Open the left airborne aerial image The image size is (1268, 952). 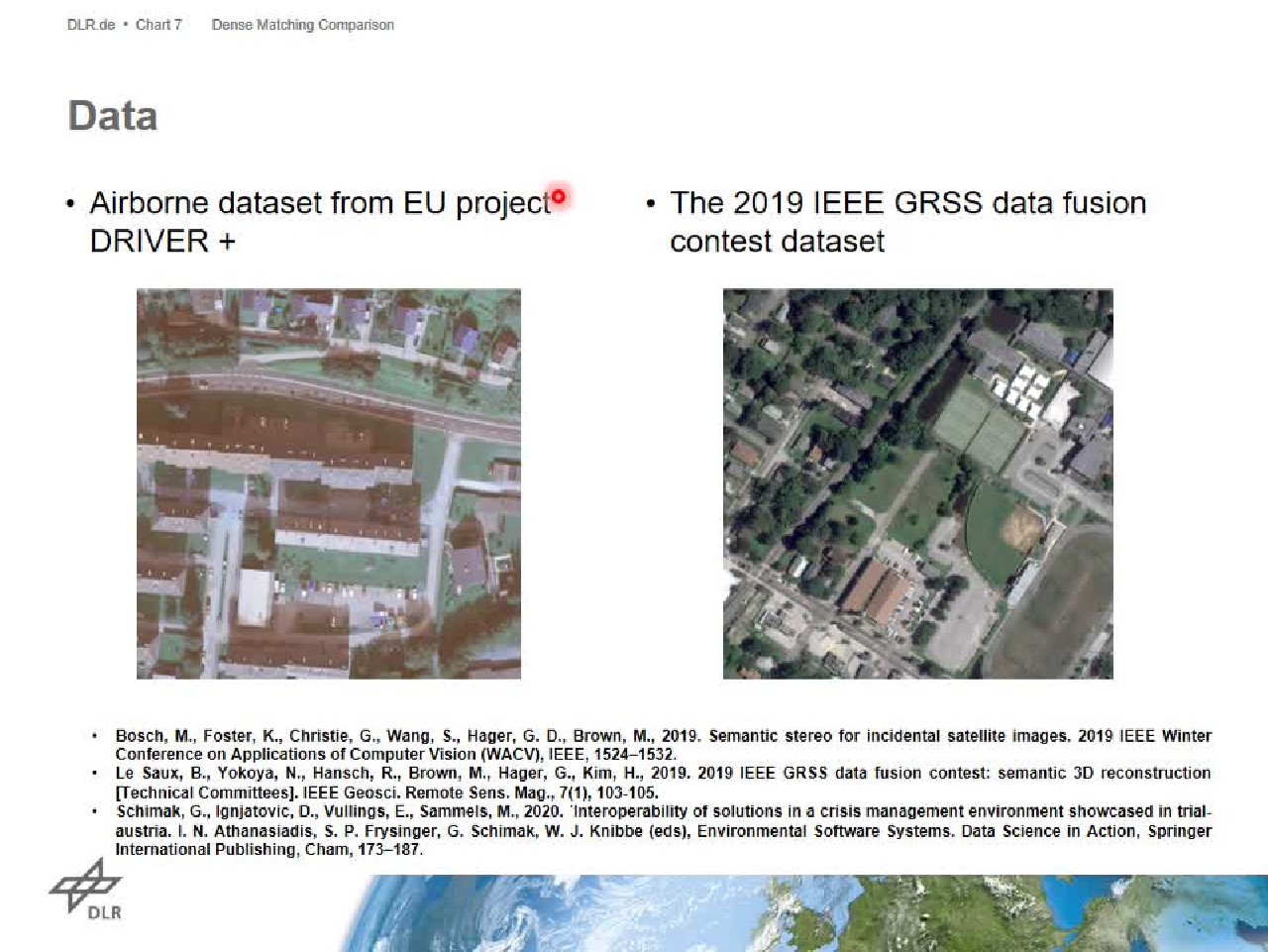click(328, 483)
